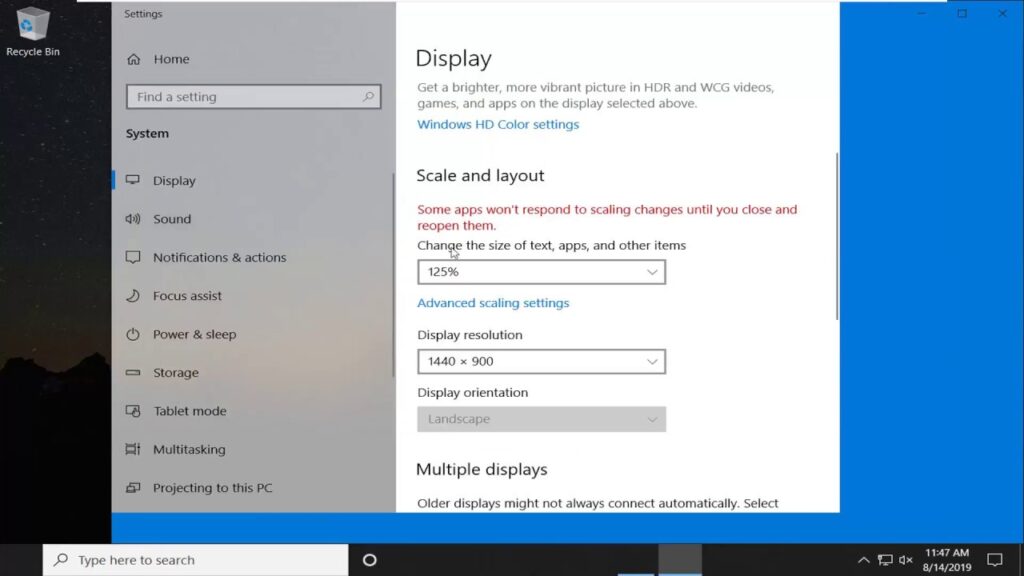This screenshot has height=576, width=1024.
Task: Click the Storage drive icon
Action: coord(133,372)
